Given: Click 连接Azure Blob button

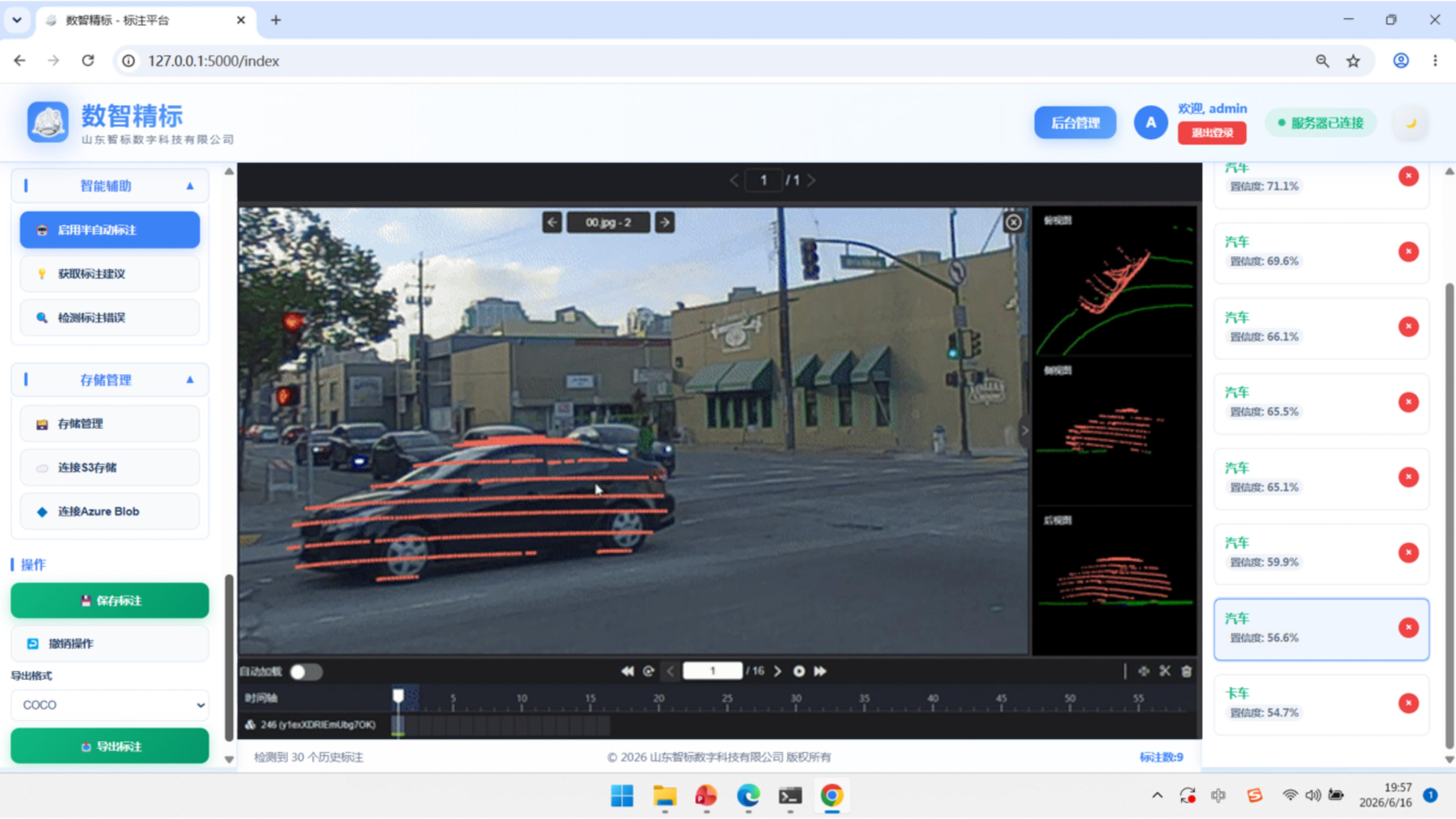Looking at the screenshot, I should pos(110,511).
